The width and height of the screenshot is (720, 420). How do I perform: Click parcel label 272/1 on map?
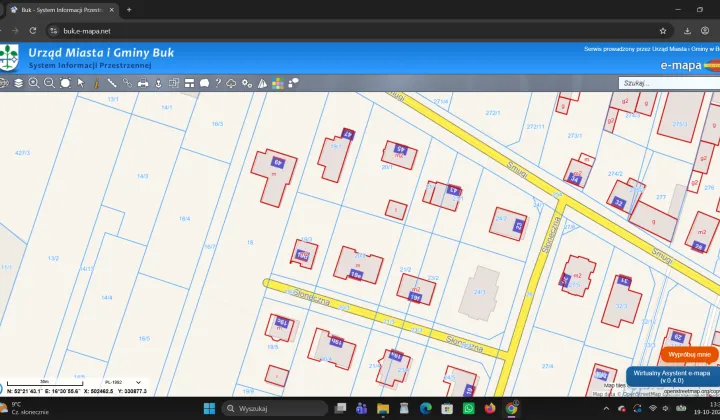pos(493,112)
